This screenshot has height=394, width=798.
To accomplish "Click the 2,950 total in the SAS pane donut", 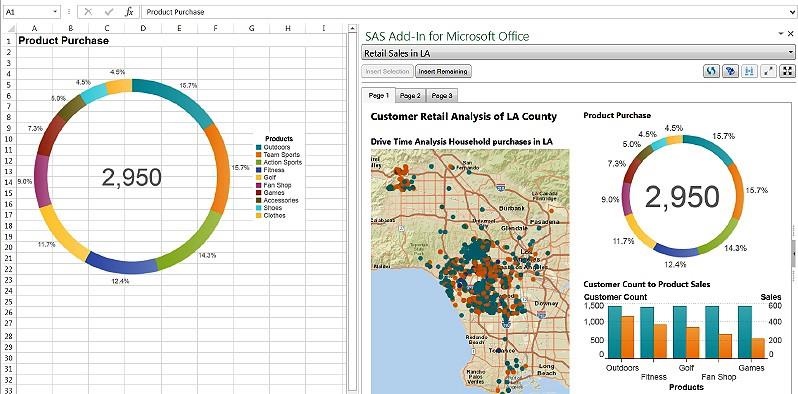I will coord(682,197).
